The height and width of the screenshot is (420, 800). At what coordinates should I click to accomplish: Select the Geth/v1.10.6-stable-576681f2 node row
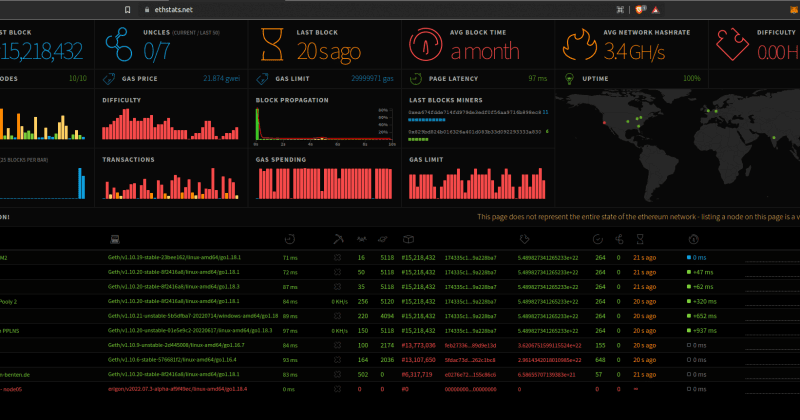(x=400, y=360)
